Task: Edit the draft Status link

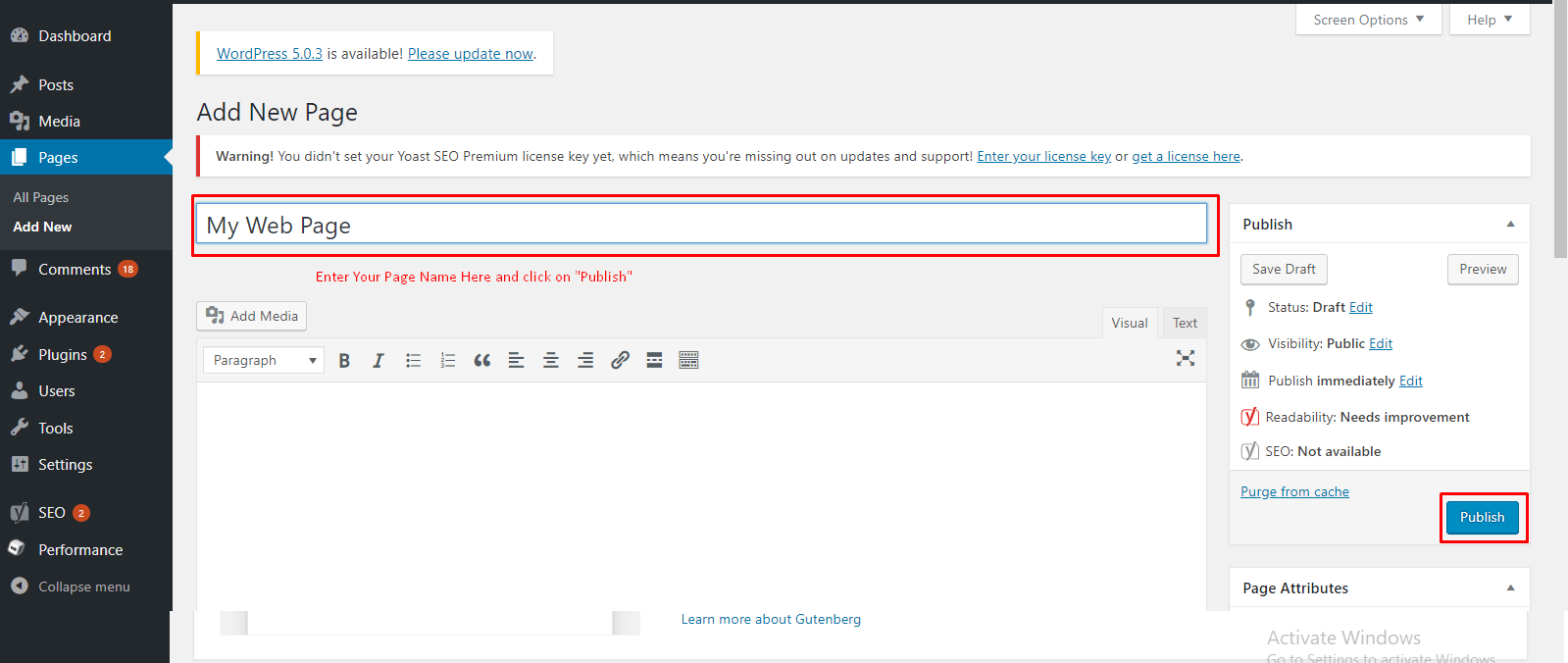Action: (x=1361, y=307)
